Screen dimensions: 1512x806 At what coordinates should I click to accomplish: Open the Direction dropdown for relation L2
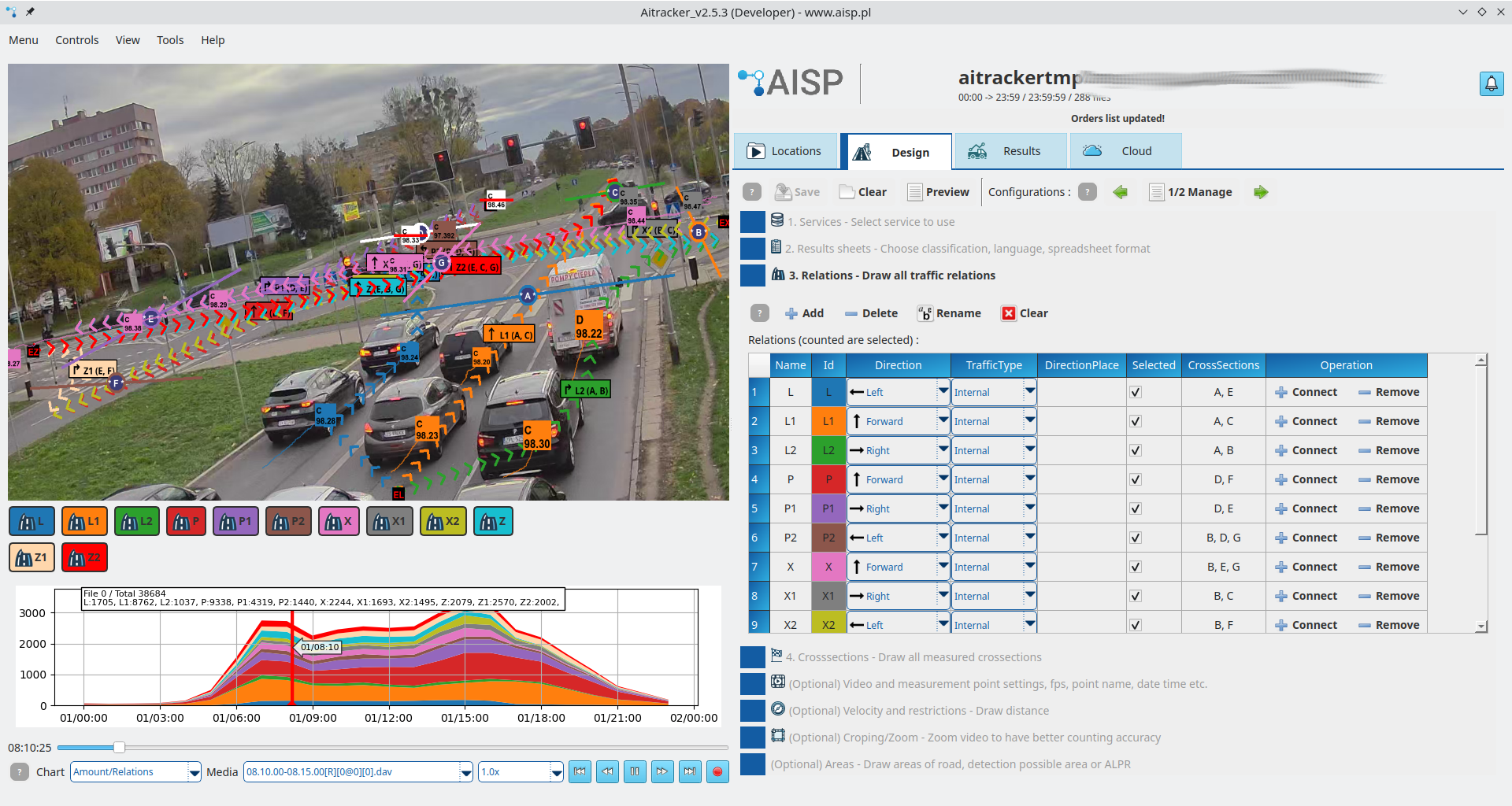pos(942,449)
